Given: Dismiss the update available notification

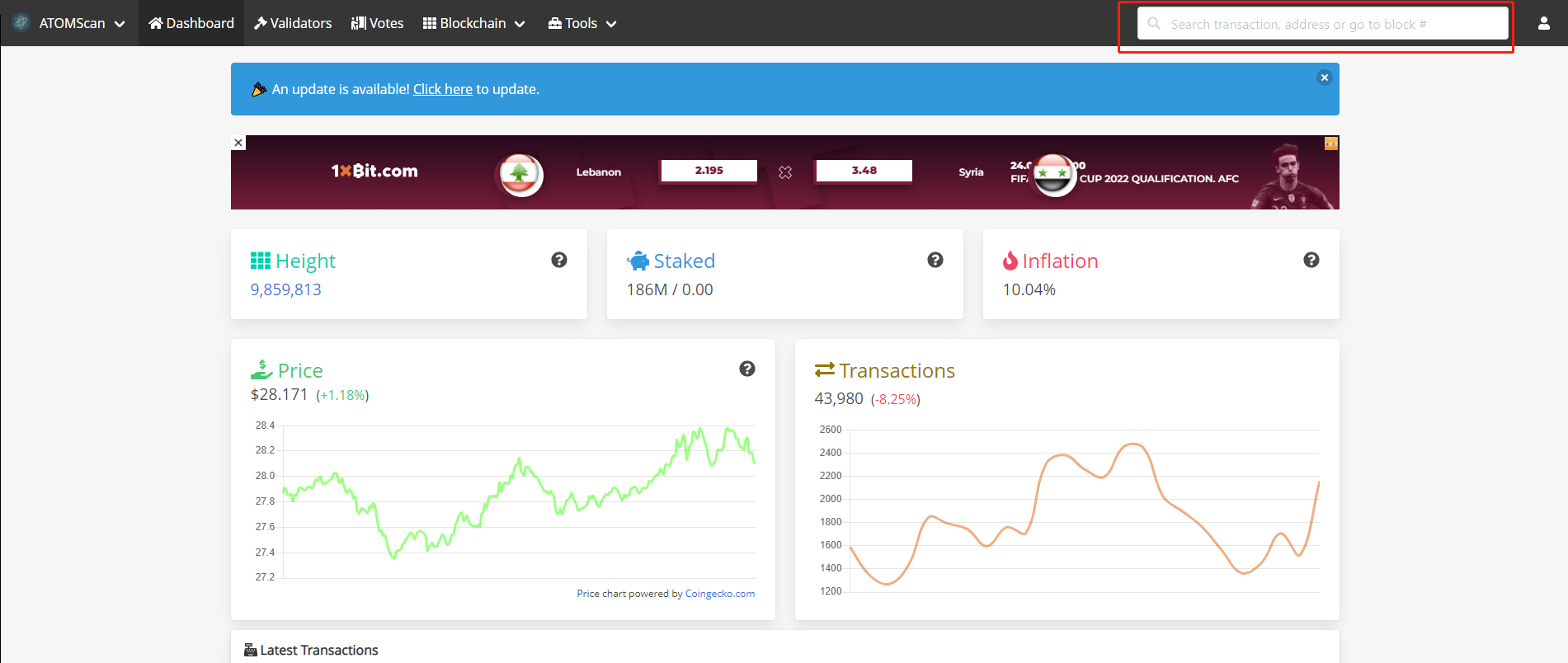Looking at the screenshot, I should point(1325,78).
